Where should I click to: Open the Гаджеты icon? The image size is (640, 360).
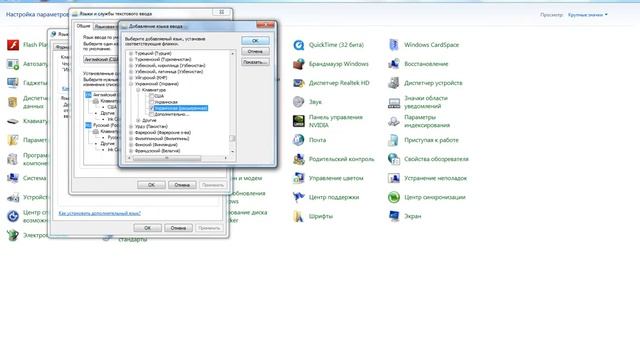pos(13,83)
